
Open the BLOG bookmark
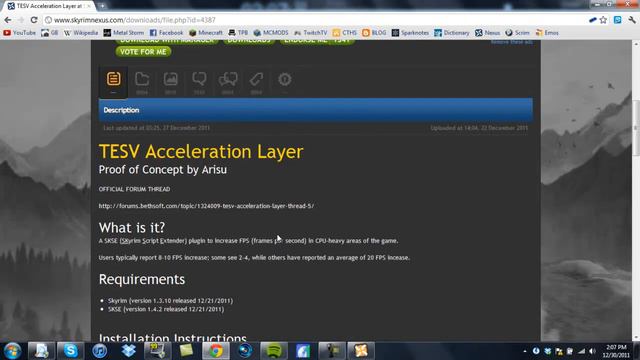click(x=374, y=33)
